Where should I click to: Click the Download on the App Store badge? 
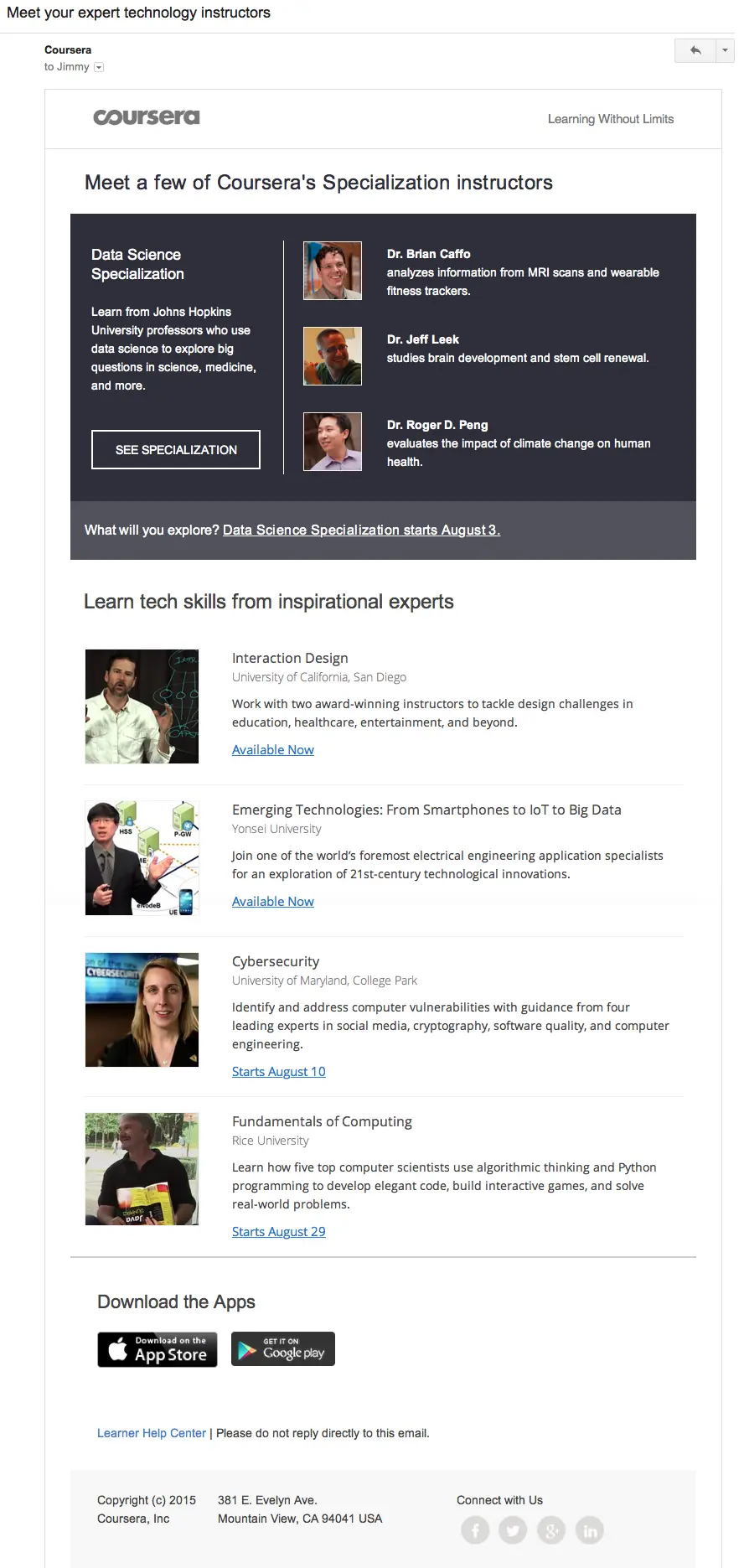click(157, 1349)
